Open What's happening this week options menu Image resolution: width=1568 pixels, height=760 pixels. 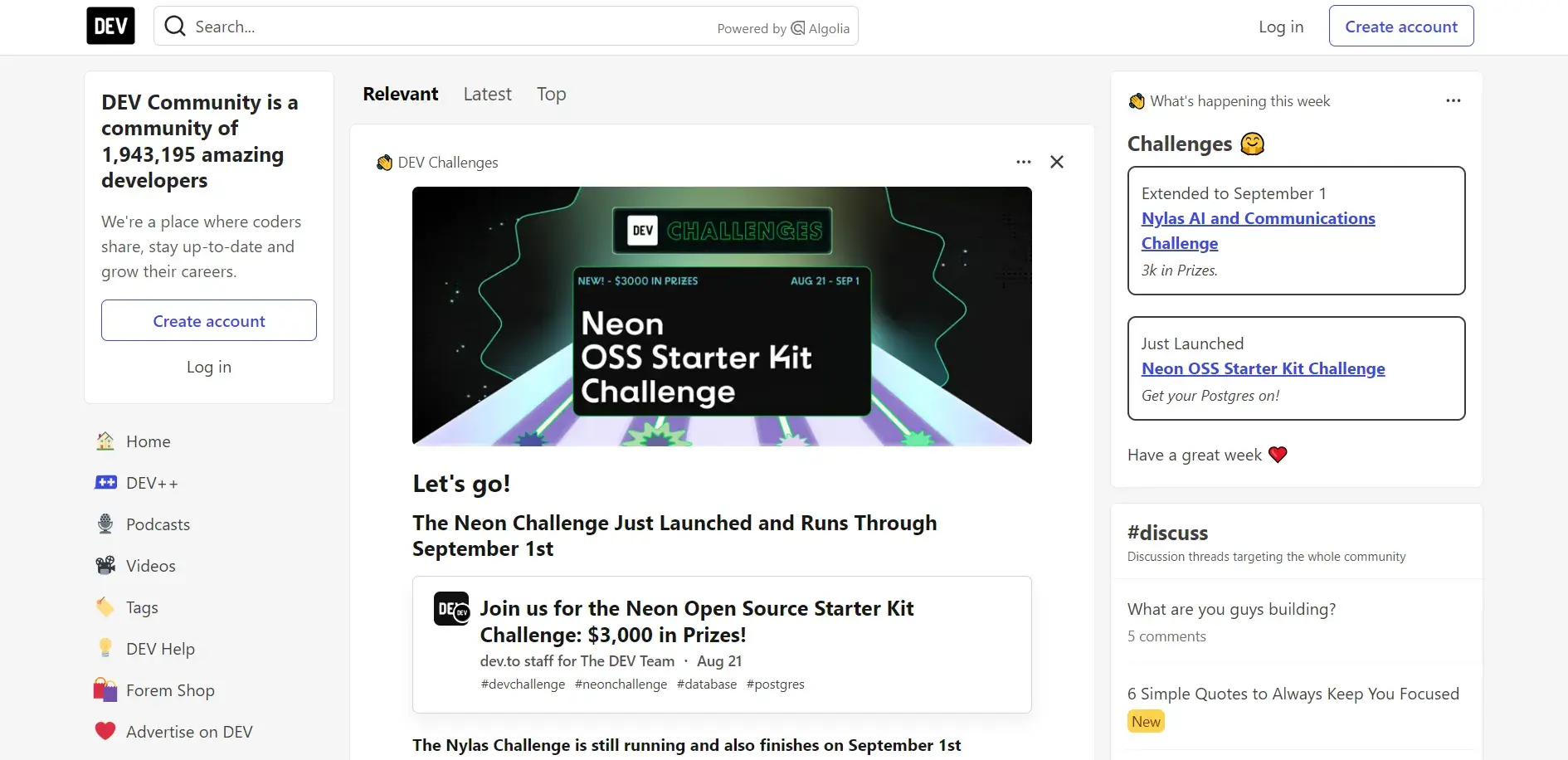(1453, 100)
